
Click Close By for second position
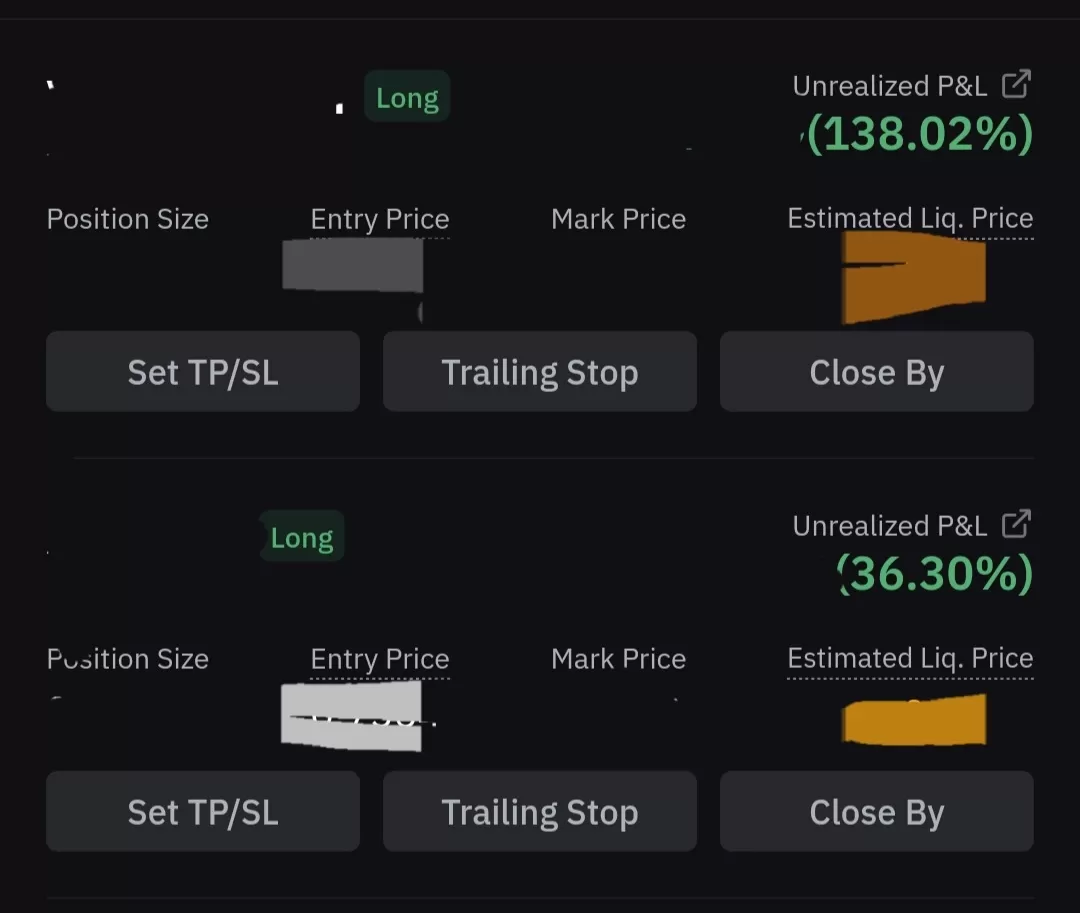tap(876, 811)
